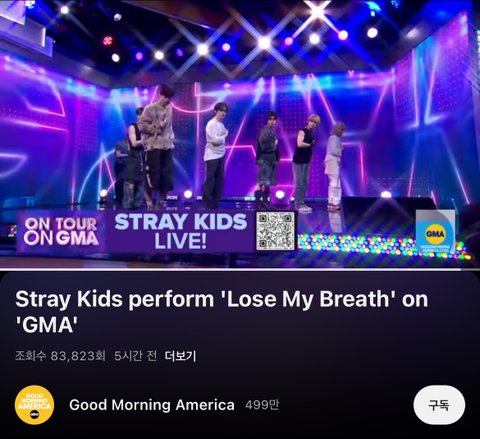This screenshot has height=439, width=480.
Task: Expand the description with 더보기
Action: (x=180, y=356)
